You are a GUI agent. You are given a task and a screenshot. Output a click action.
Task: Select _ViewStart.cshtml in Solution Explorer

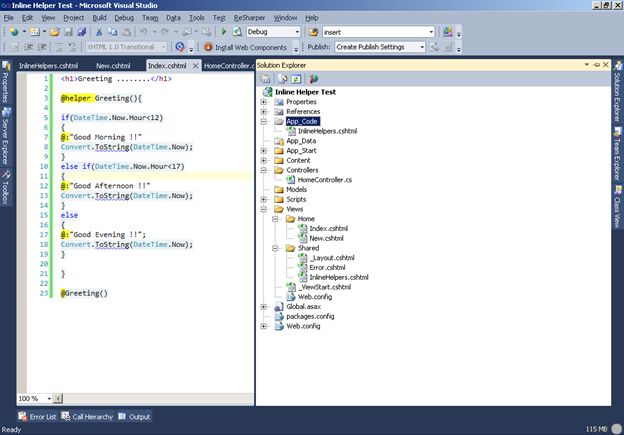click(x=324, y=287)
